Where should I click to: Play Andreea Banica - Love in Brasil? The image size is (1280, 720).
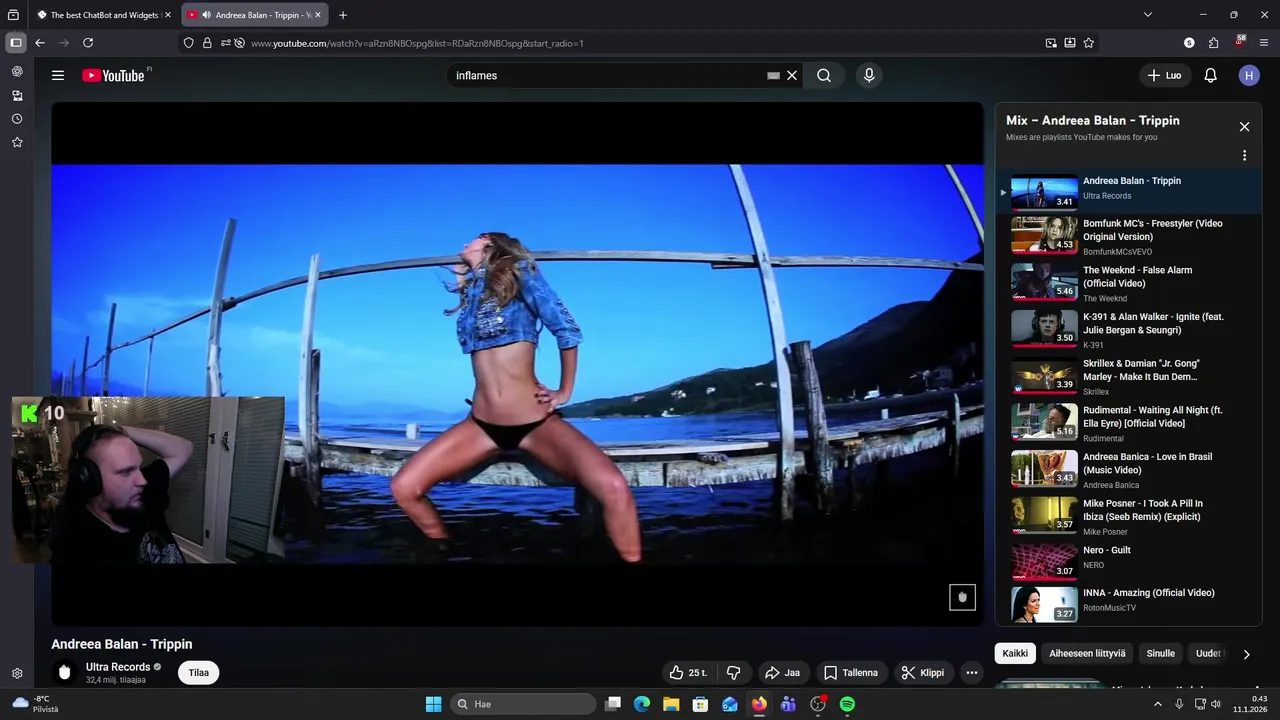click(1128, 470)
